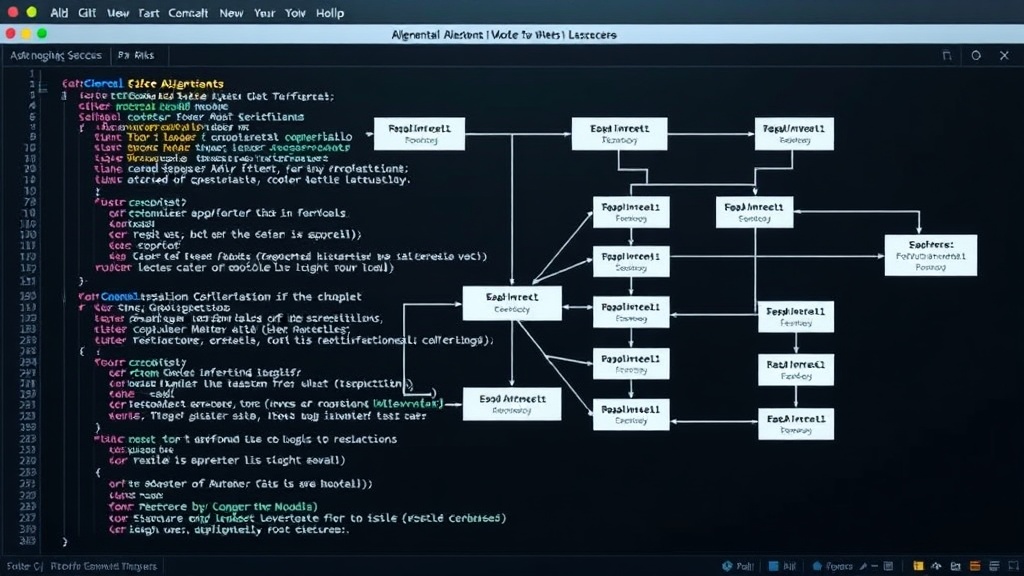The width and height of the screenshot is (1024, 576).
Task: Click the yellow note icon in status bar
Action: click(x=918, y=566)
